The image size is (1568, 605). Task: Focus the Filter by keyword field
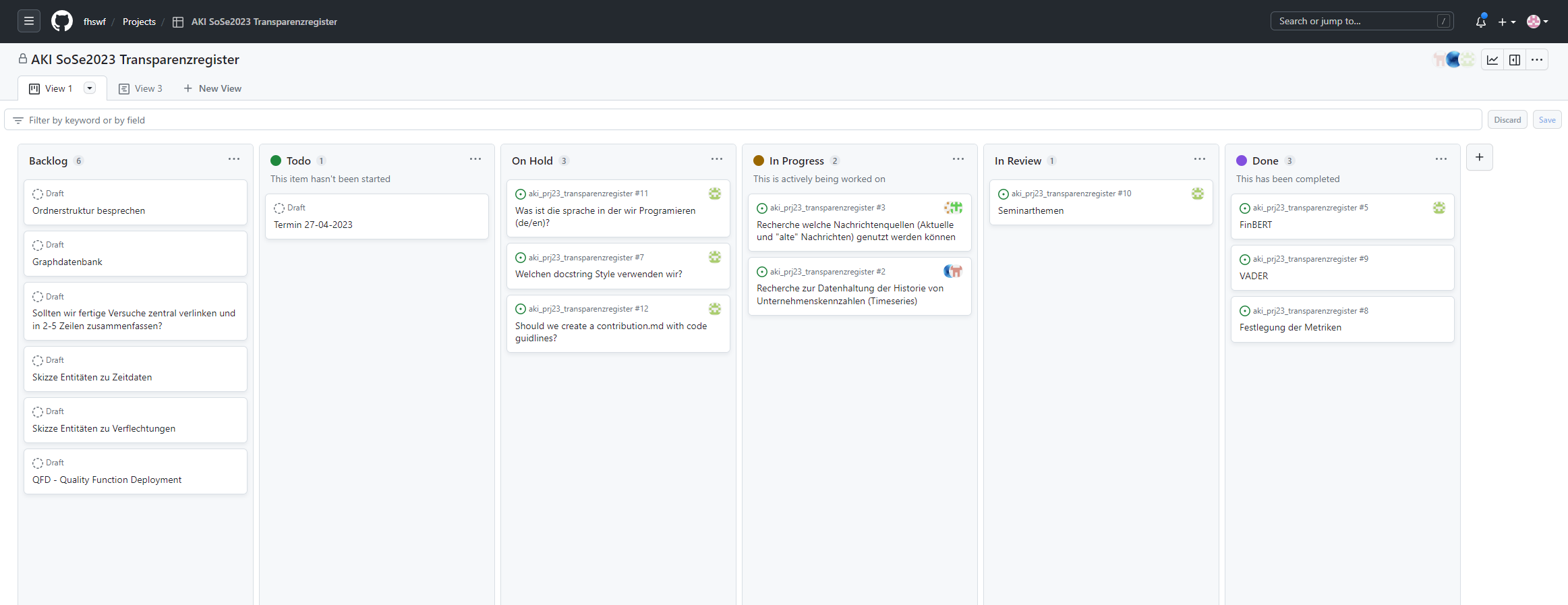(742, 120)
